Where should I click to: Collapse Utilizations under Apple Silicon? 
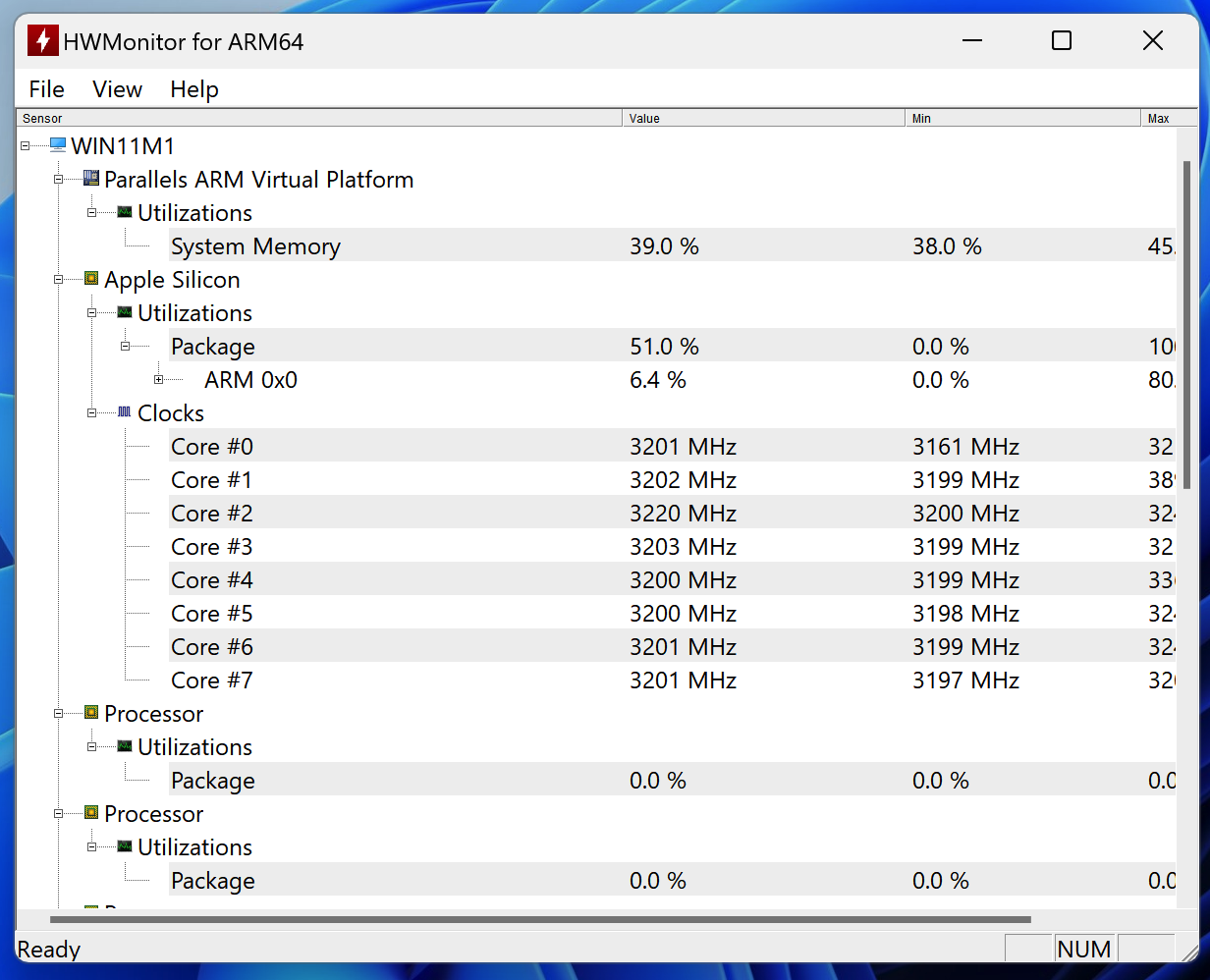point(92,313)
